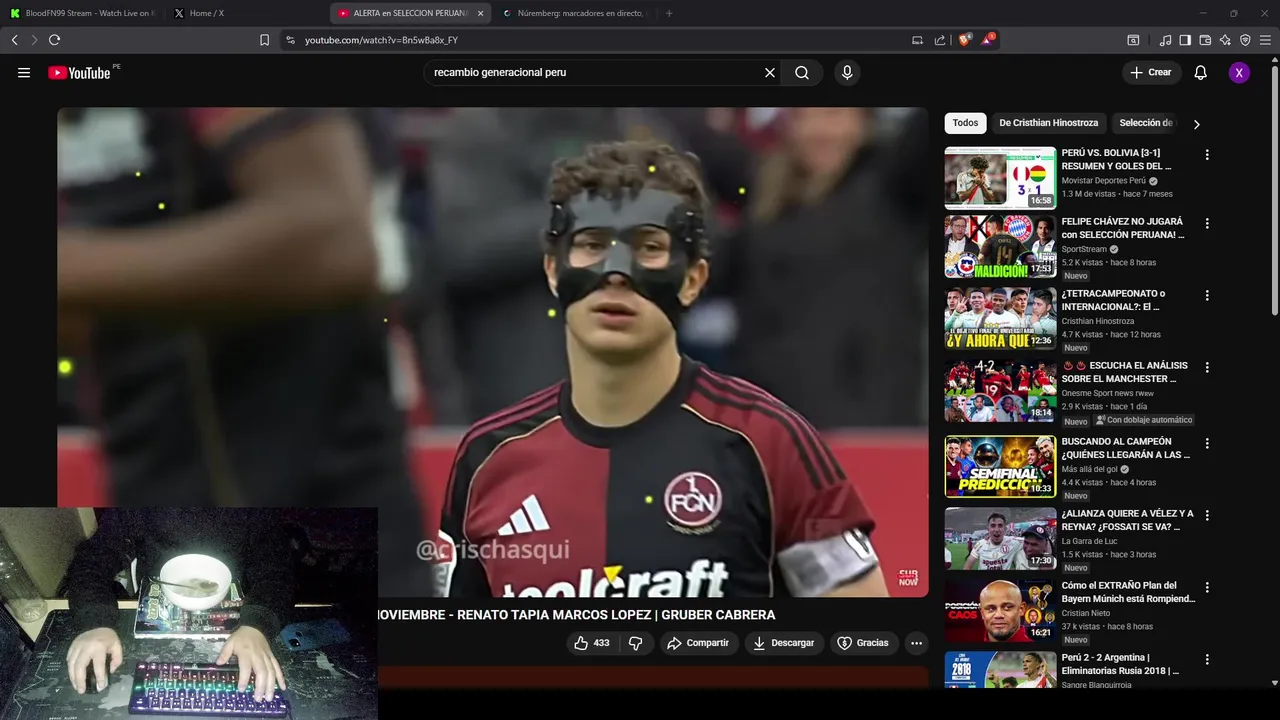Select the Todos filter chip
This screenshot has width=1280, height=720.
(965, 123)
